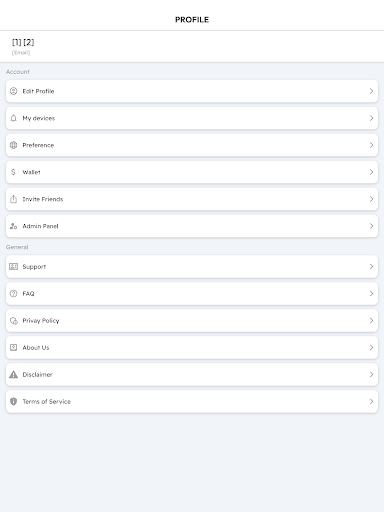384x512 pixels.
Task: Open the My devices menu item
Action: [192, 118]
